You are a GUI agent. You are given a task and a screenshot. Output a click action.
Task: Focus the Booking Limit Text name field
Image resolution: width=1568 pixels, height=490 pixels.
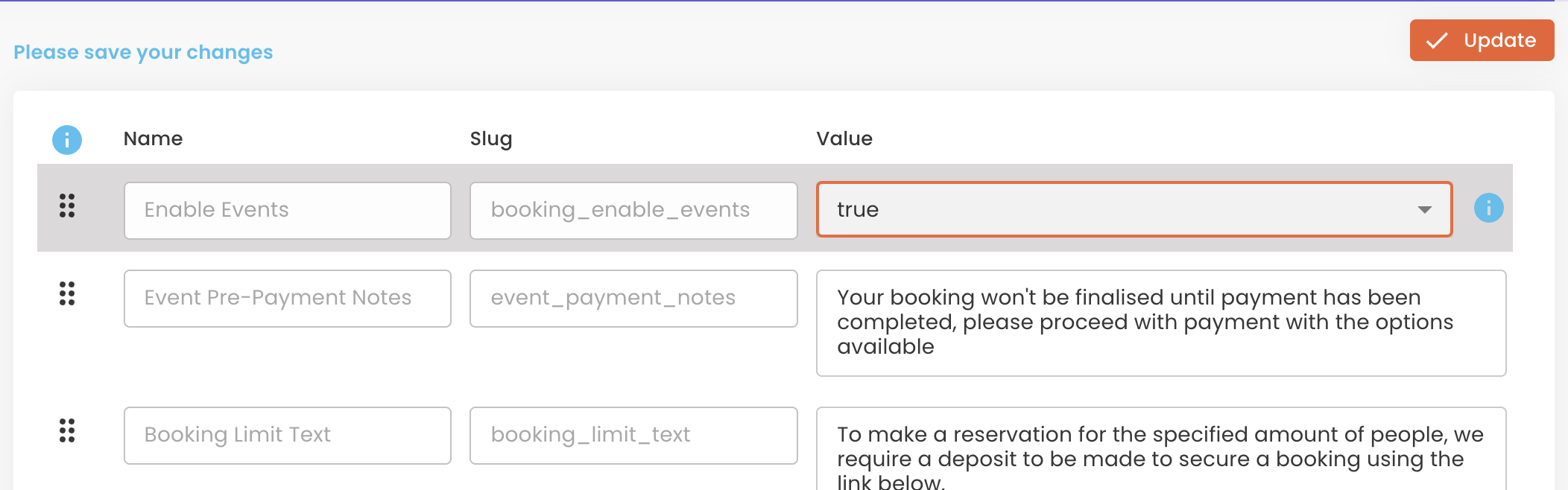pos(288,436)
